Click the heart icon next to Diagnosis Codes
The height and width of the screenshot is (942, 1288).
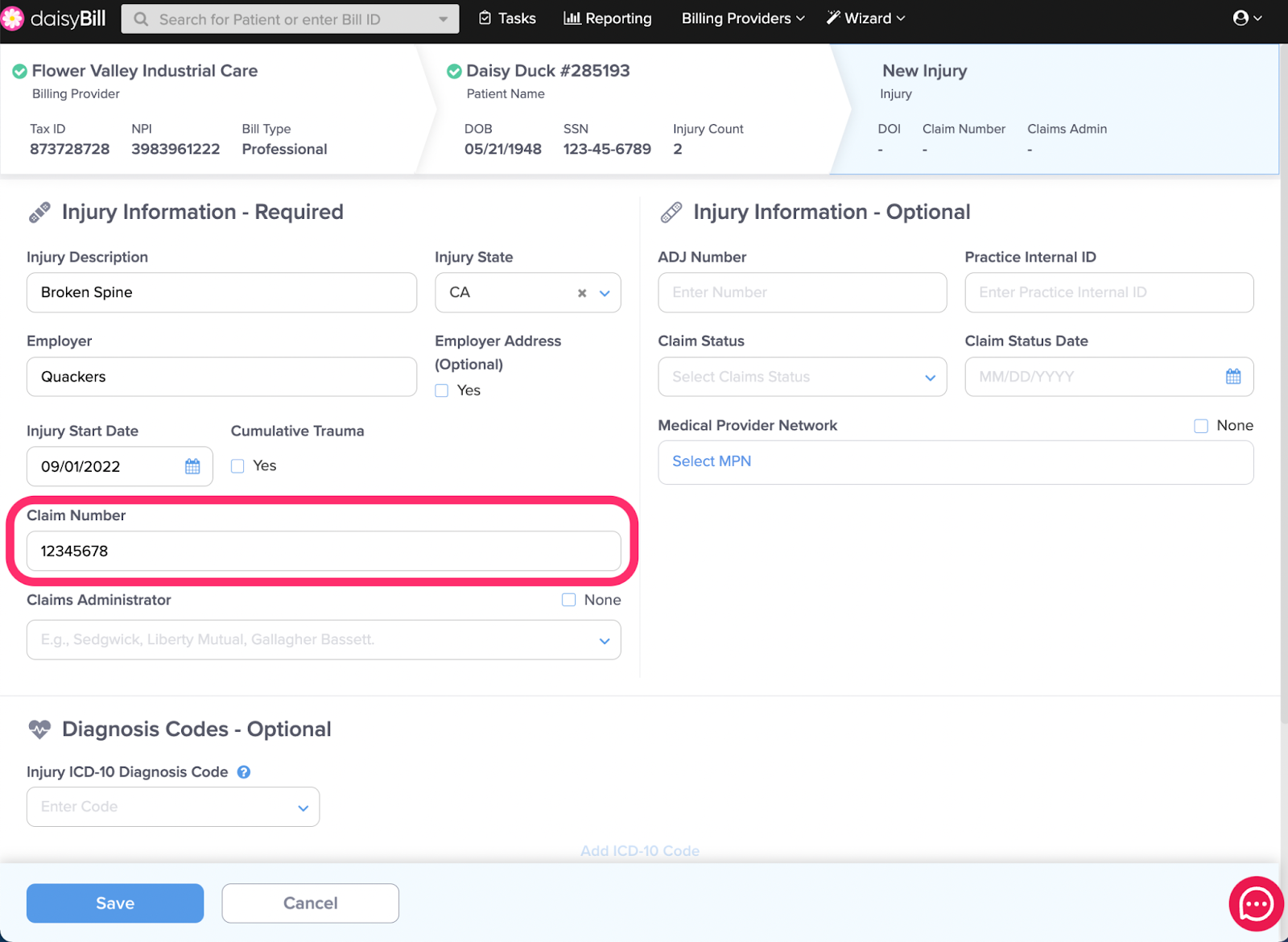tap(39, 729)
